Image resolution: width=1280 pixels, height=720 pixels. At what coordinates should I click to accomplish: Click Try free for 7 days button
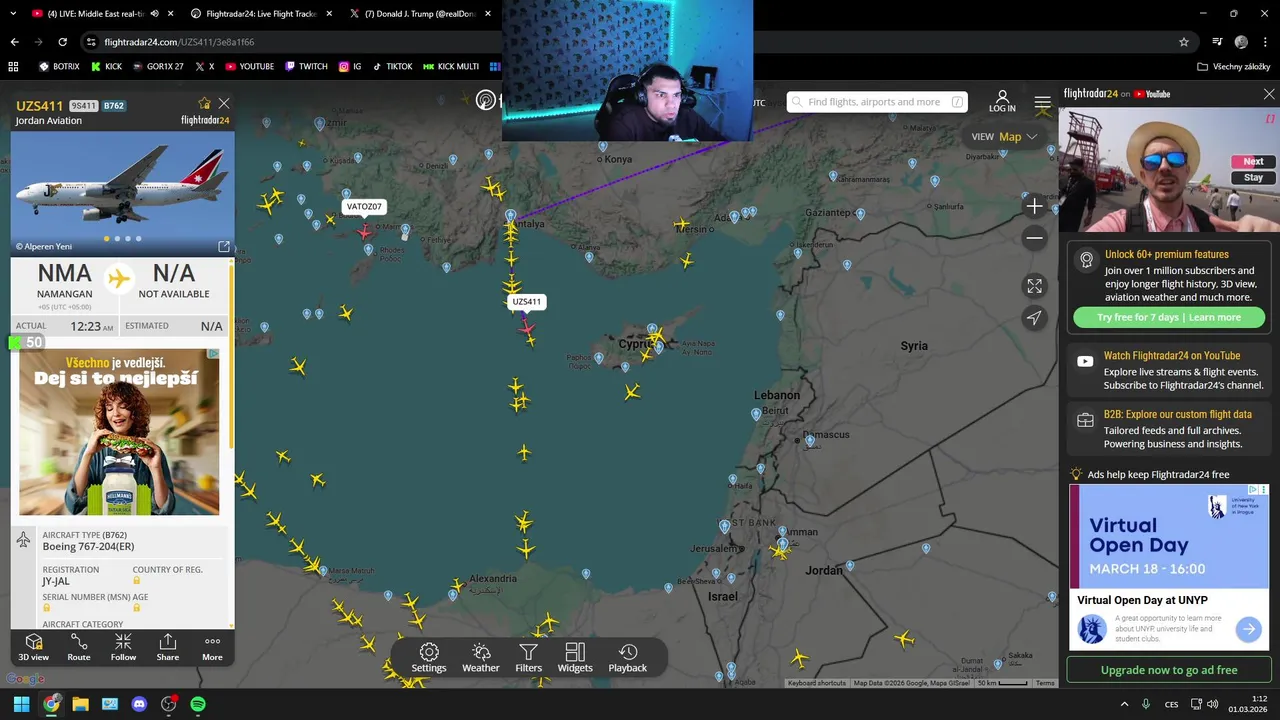1169,317
